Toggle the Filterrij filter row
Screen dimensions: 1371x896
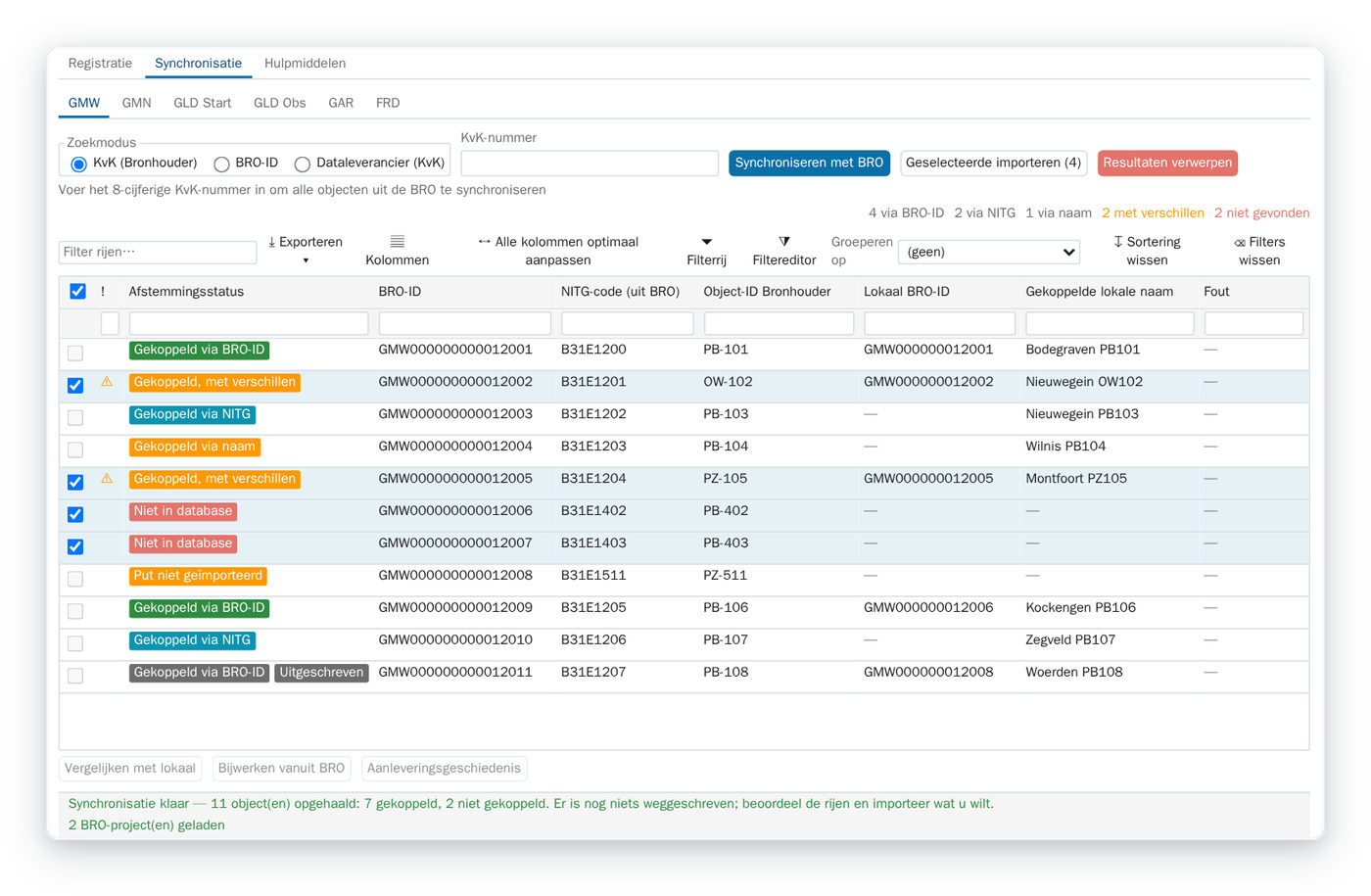(706, 251)
